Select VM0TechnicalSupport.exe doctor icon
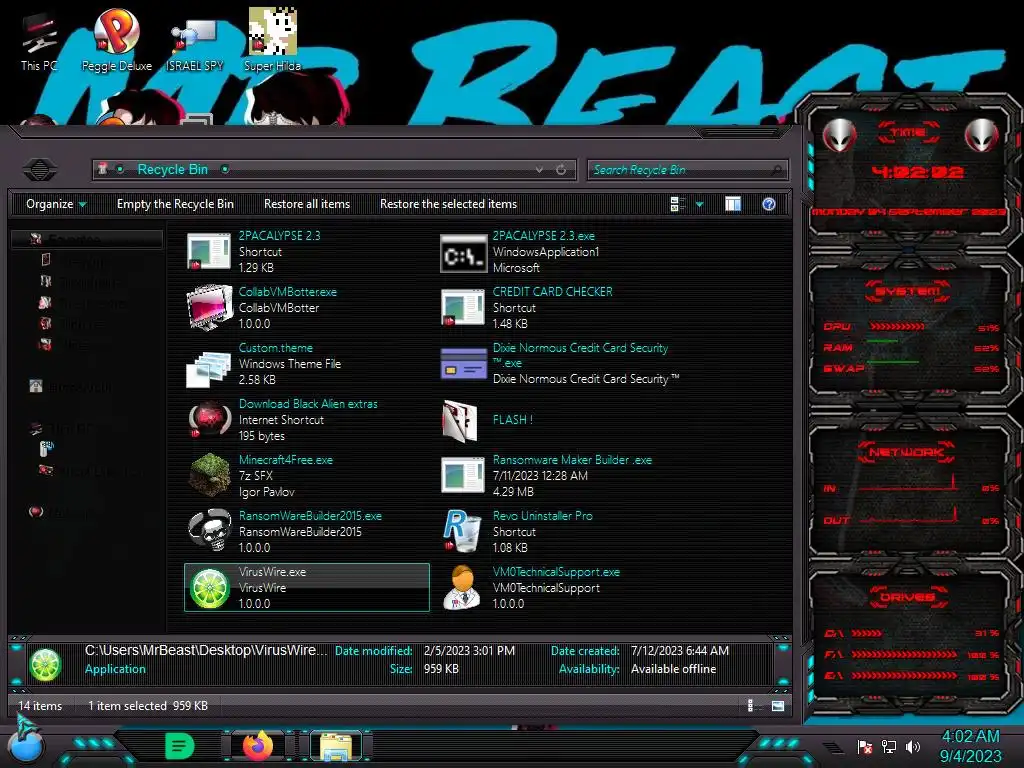 click(x=462, y=587)
